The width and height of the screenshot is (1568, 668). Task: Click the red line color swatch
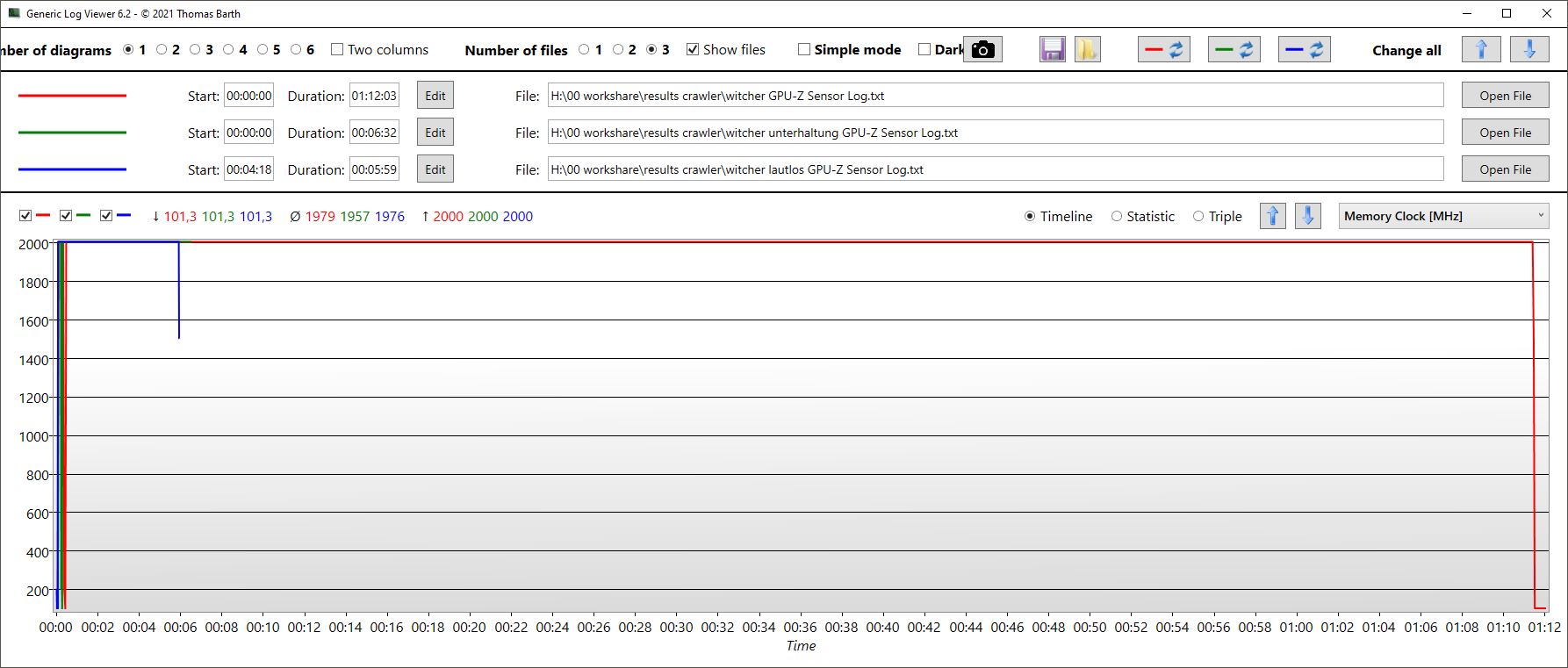click(x=72, y=96)
